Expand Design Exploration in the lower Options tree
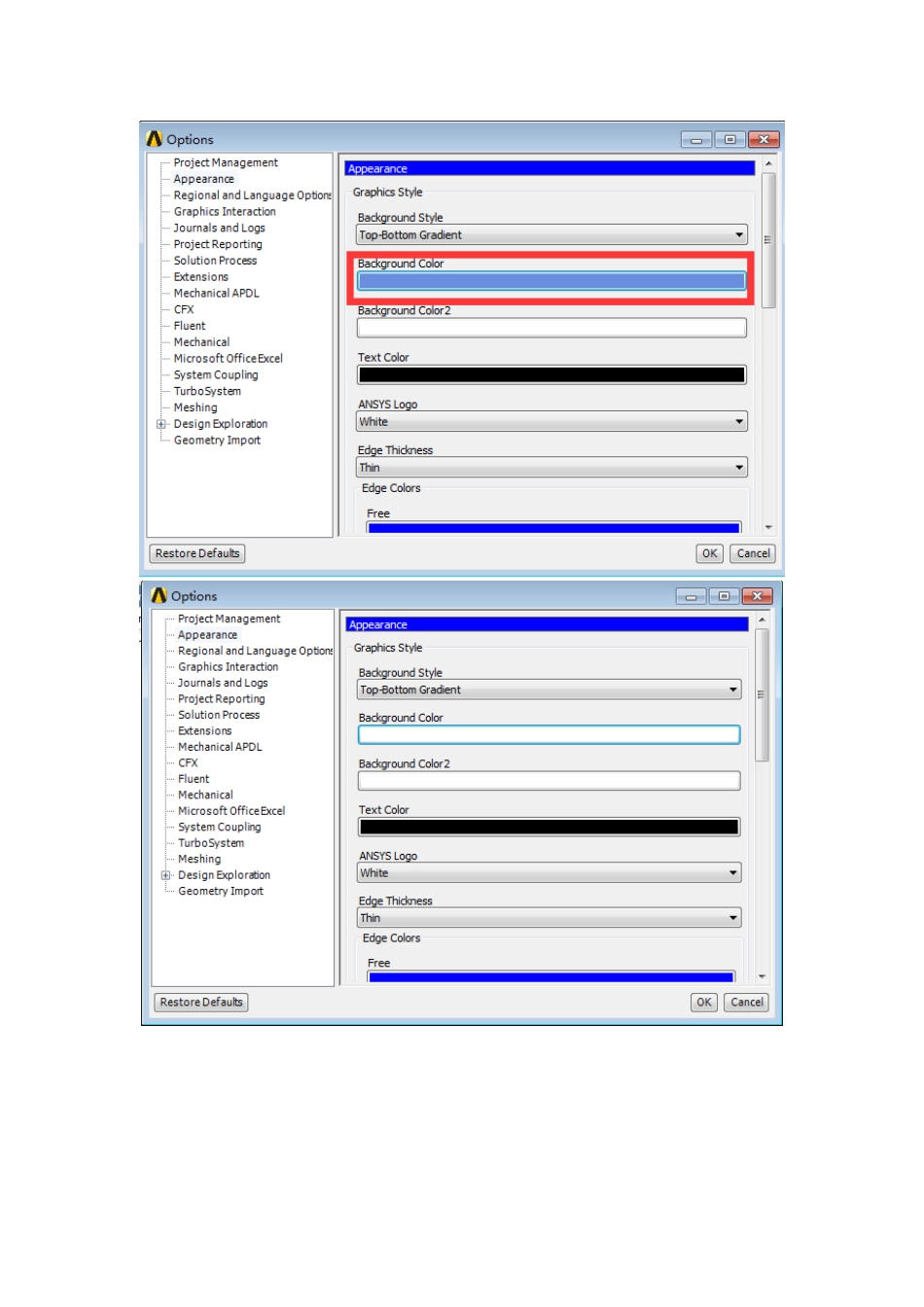 tap(165, 875)
